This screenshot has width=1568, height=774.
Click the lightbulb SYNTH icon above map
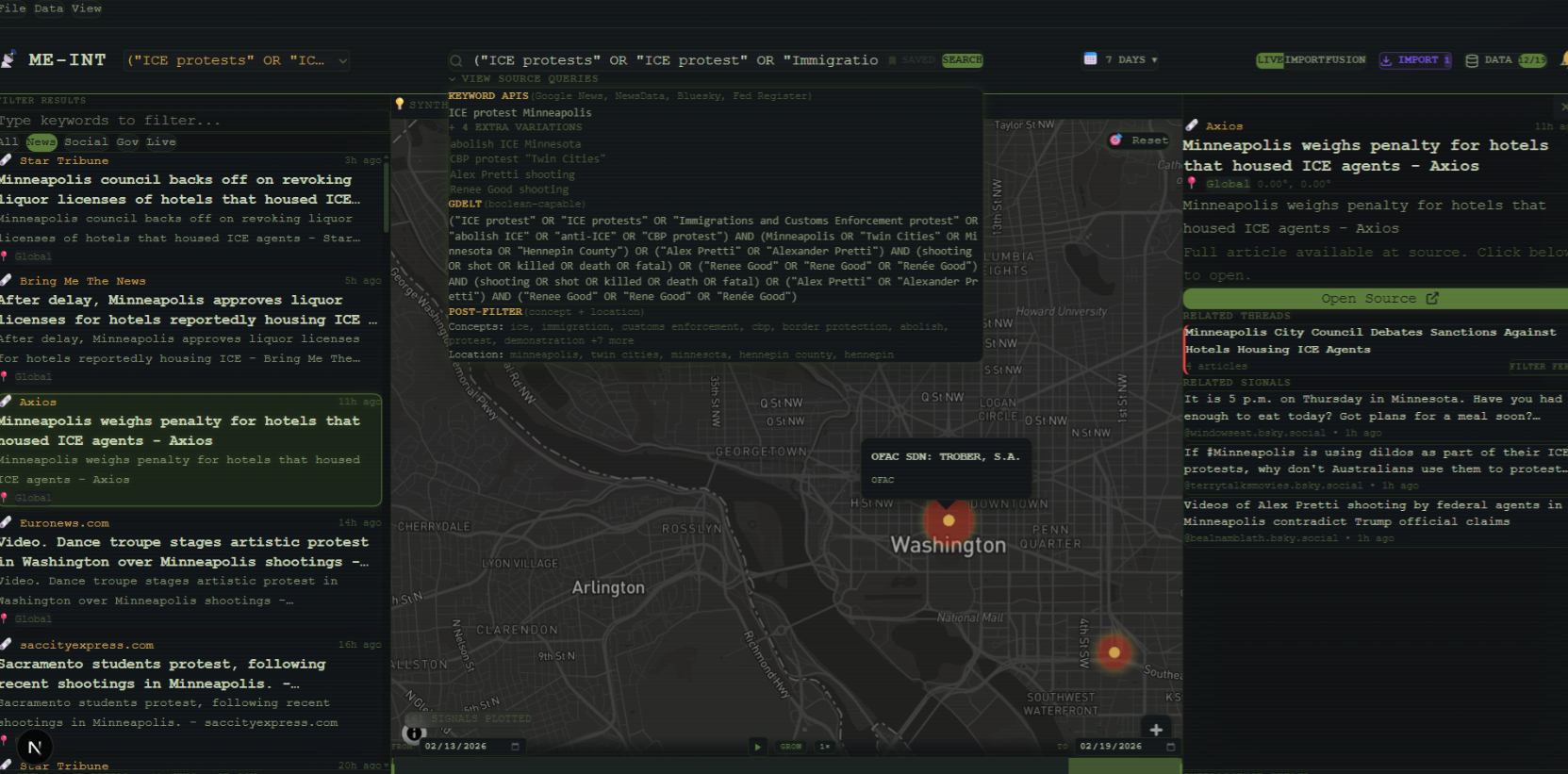(400, 104)
